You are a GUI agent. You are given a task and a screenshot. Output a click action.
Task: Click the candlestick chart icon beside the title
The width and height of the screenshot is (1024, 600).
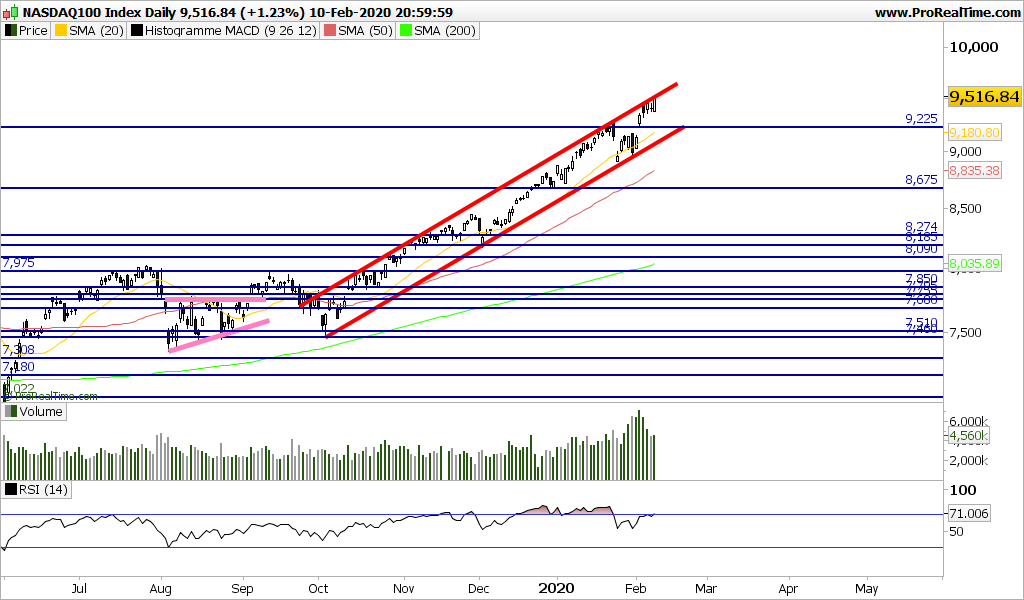coord(11,12)
